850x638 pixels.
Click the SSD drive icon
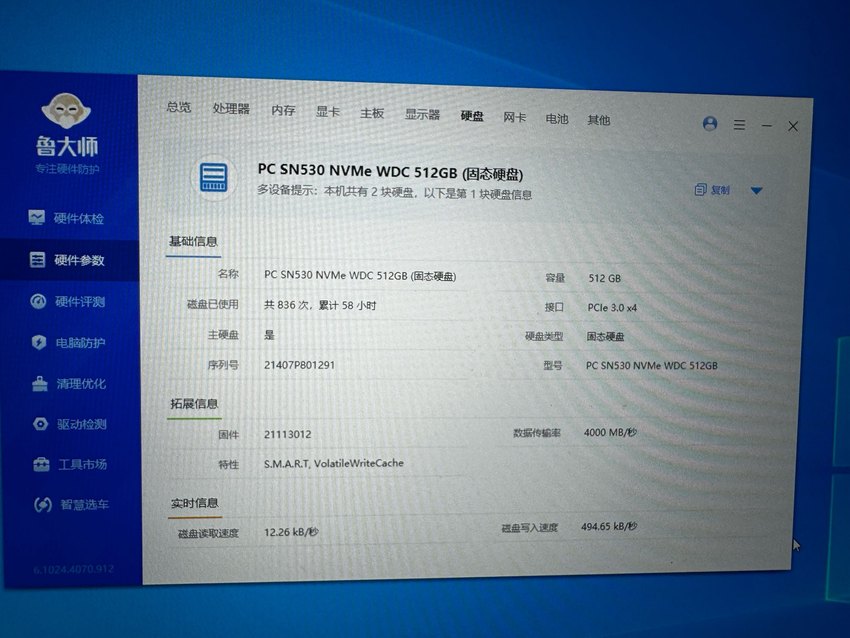214,178
